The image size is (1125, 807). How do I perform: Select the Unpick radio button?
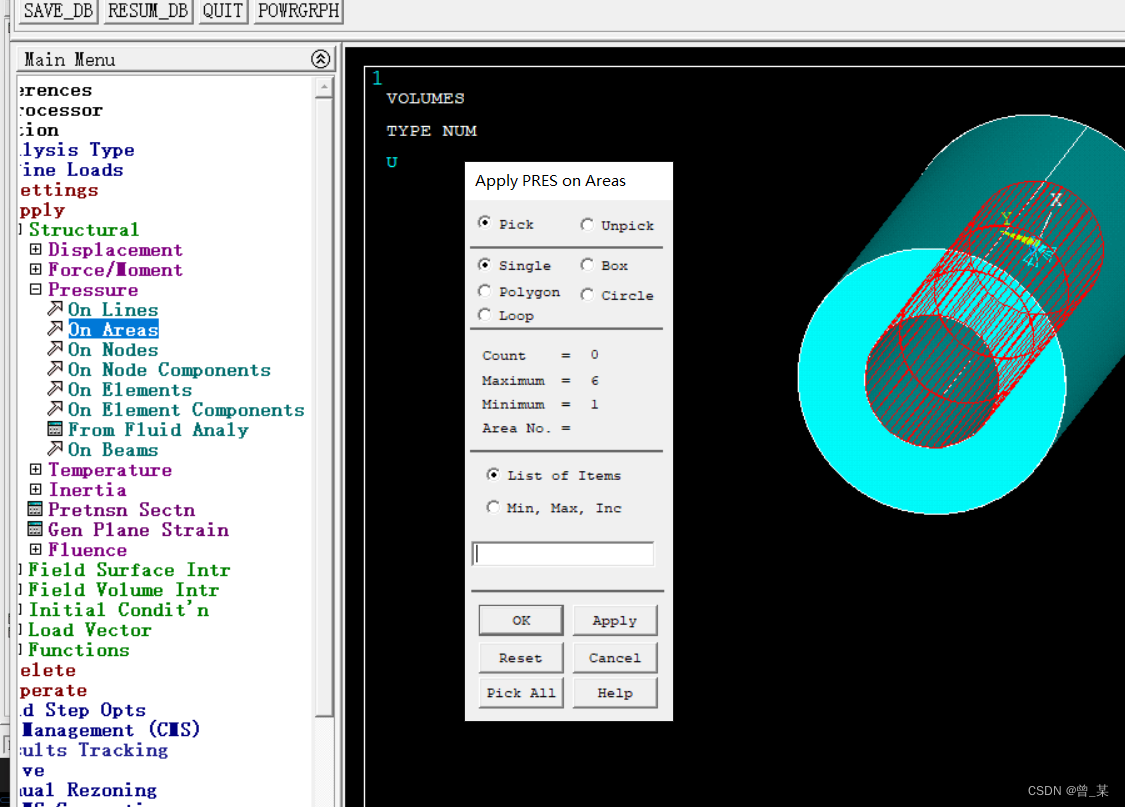[587, 225]
